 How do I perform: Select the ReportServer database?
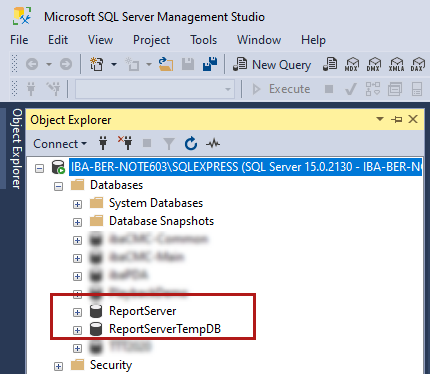coord(142,311)
